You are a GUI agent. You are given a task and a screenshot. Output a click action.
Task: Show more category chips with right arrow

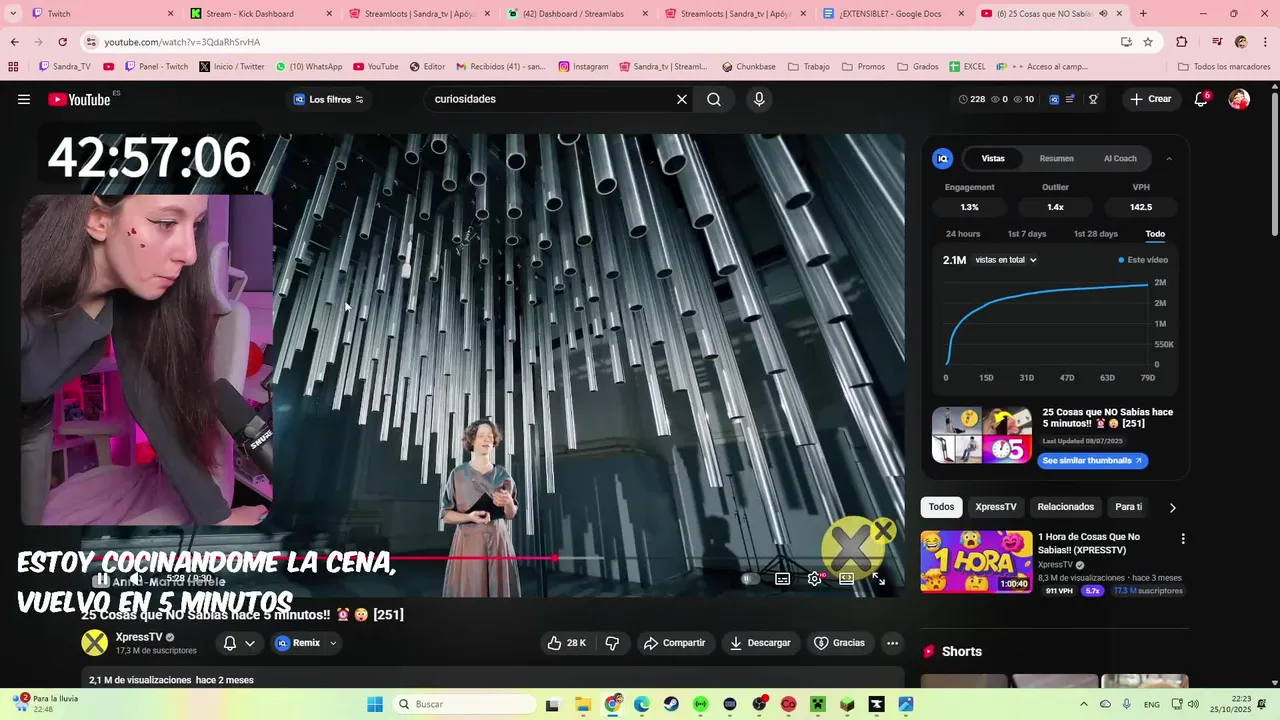pos(1173,507)
